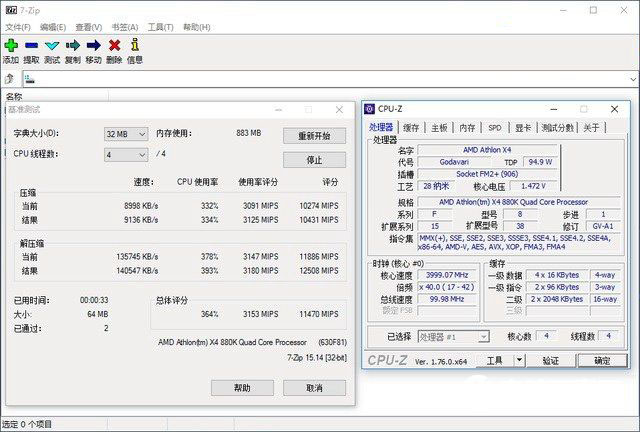Viewport: 640px width, 432px height.
Task: Switch to the SPD tab in CPU-Z
Action: [495, 128]
